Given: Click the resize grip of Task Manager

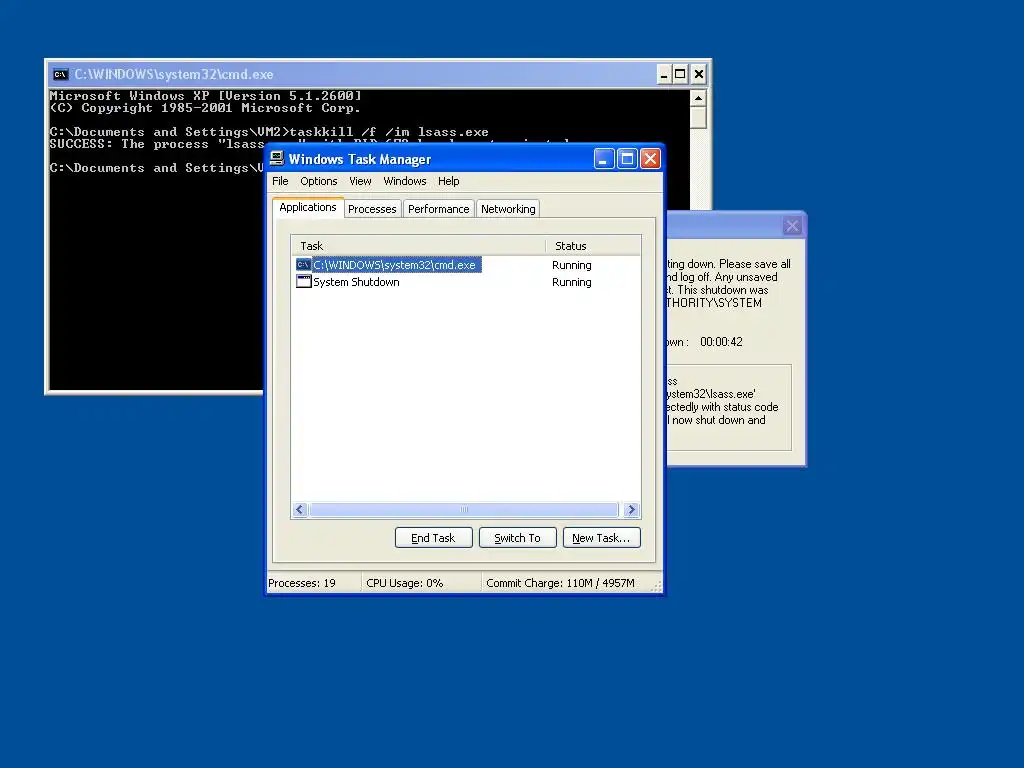Looking at the screenshot, I should (656, 586).
